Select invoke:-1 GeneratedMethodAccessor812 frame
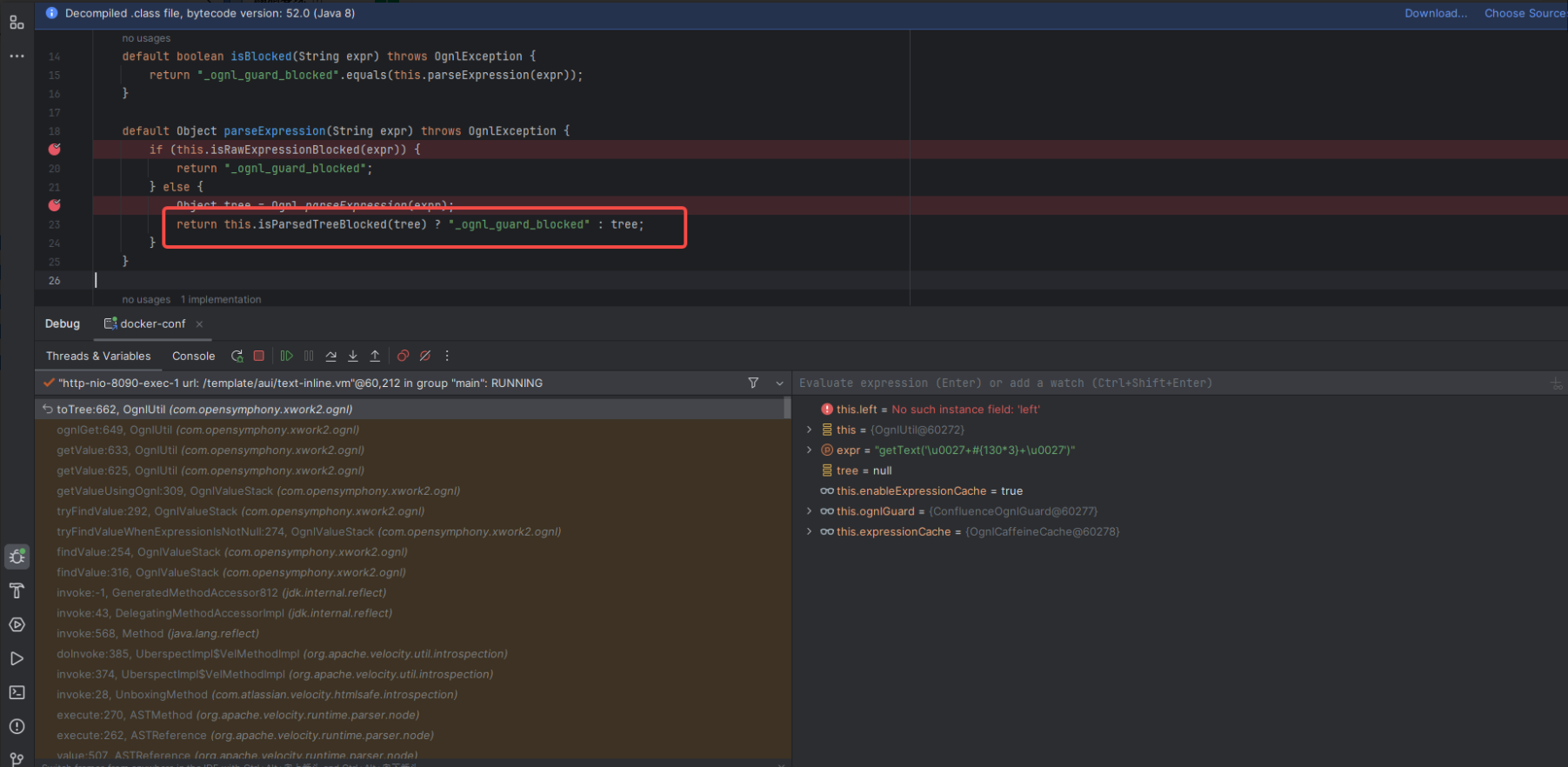Image resolution: width=1568 pixels, height=767 pixels. (x=409, y=592)
